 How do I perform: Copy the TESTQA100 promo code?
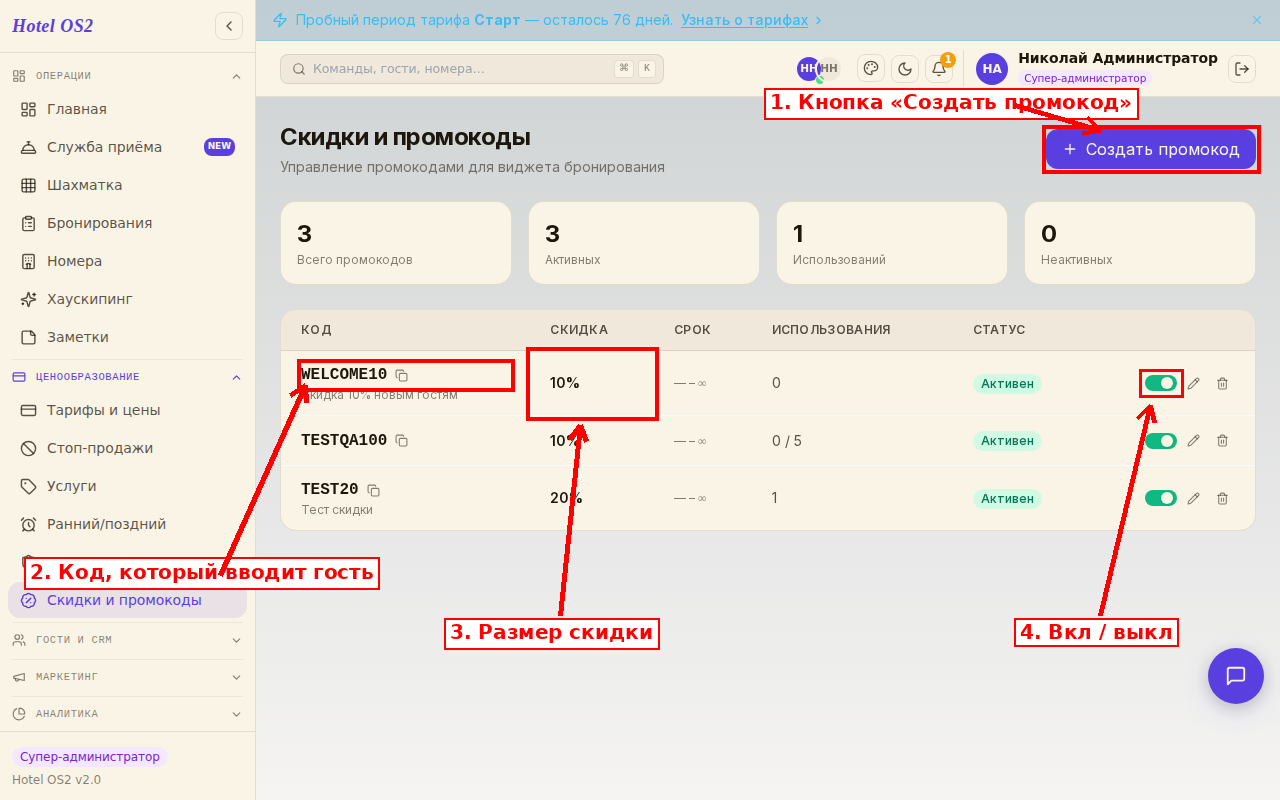pos(402,440)
